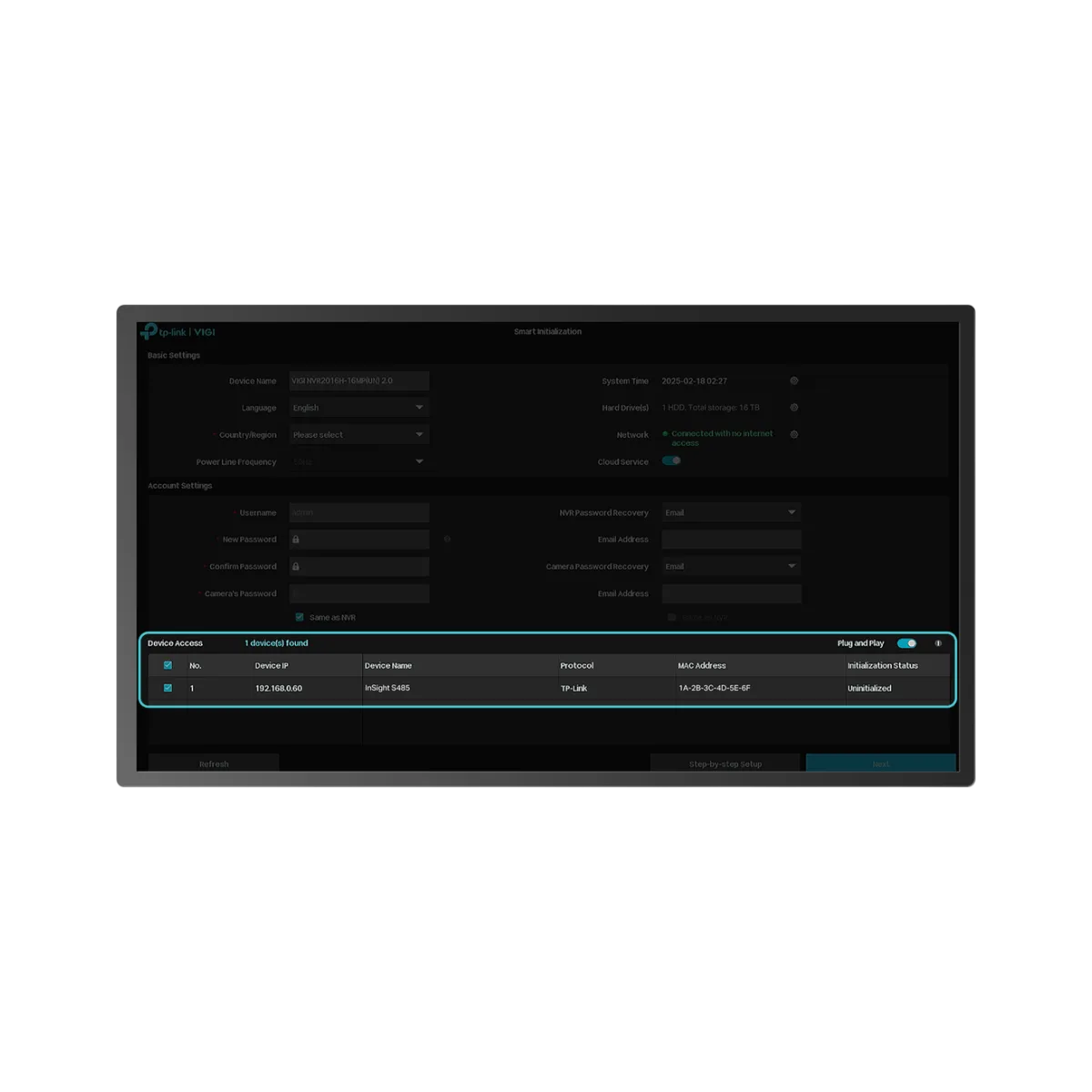Click the Uninitialized status cell
The image size is (1092, 1092).
pyautogui.click(x=869, y=688)
